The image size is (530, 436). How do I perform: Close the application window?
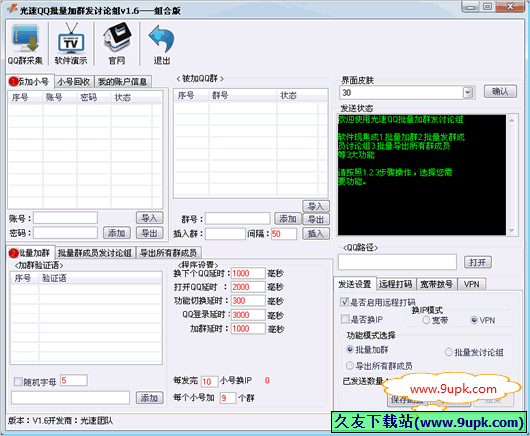510,7
